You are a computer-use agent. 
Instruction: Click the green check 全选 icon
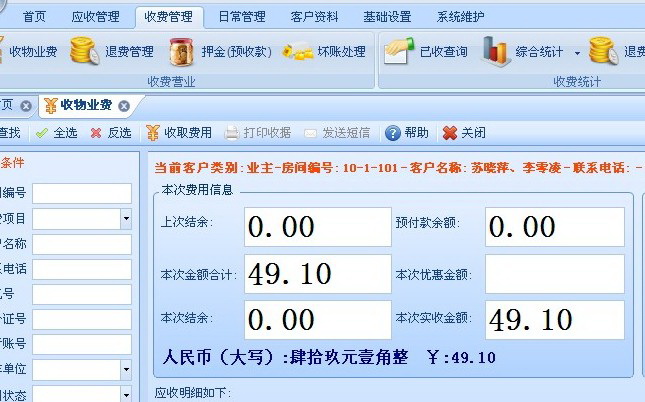click(x=42, y=133)
